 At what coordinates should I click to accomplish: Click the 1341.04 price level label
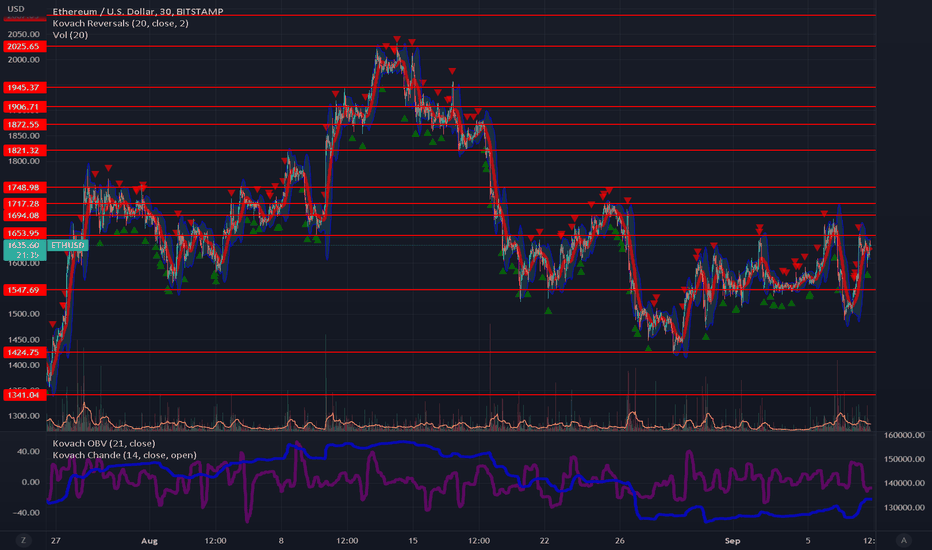click(24, 395)
